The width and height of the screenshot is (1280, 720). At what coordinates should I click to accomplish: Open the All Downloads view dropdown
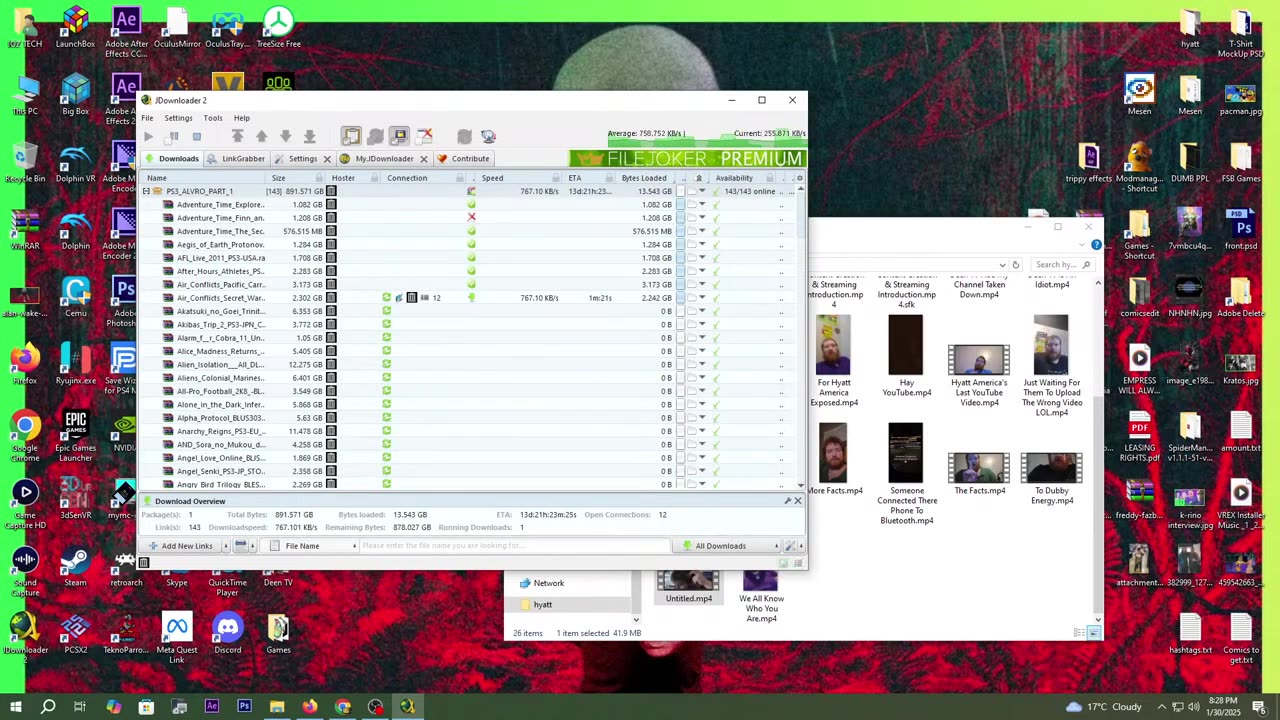[727, 546]
